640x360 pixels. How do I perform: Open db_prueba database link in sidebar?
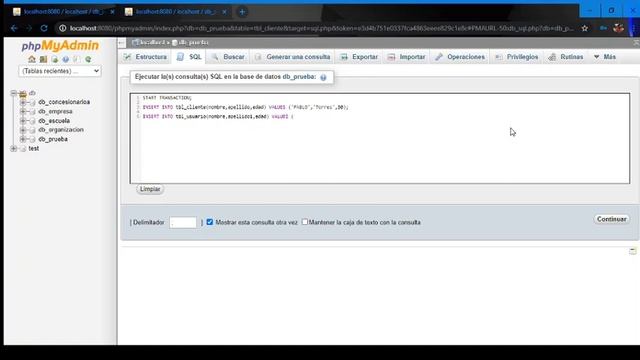point(53,139)
